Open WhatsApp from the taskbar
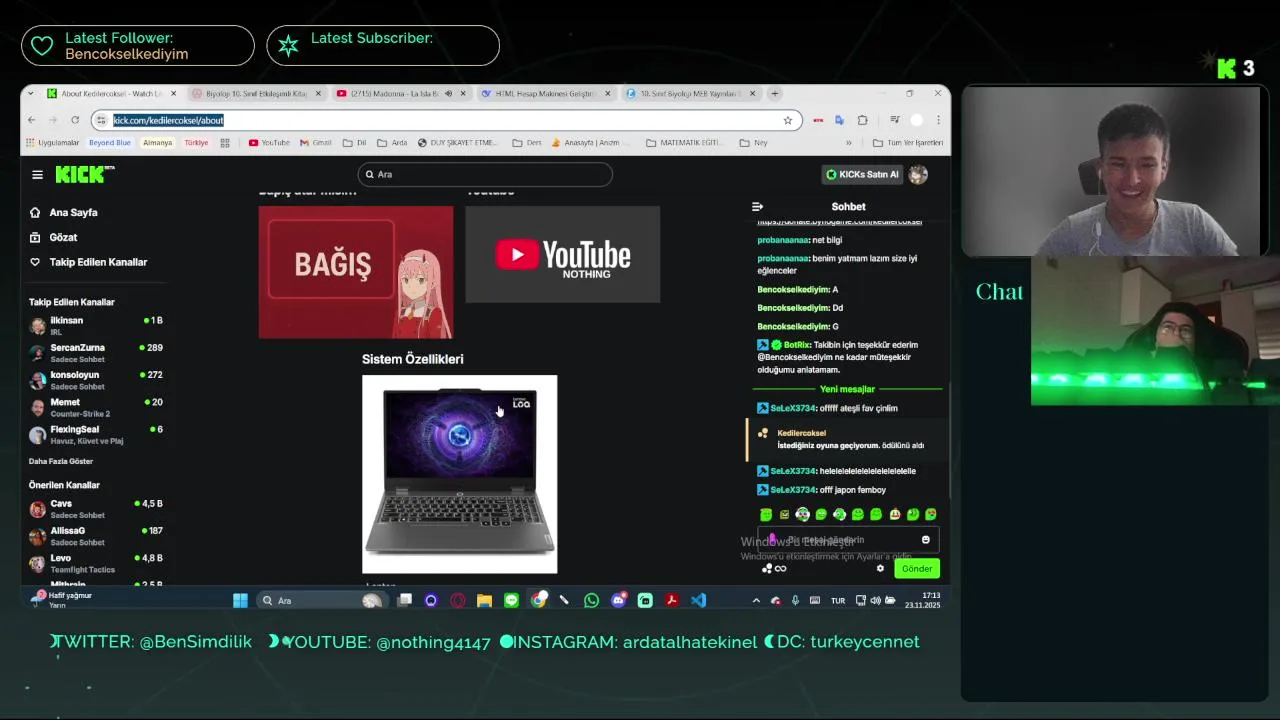 coord(591,600)
